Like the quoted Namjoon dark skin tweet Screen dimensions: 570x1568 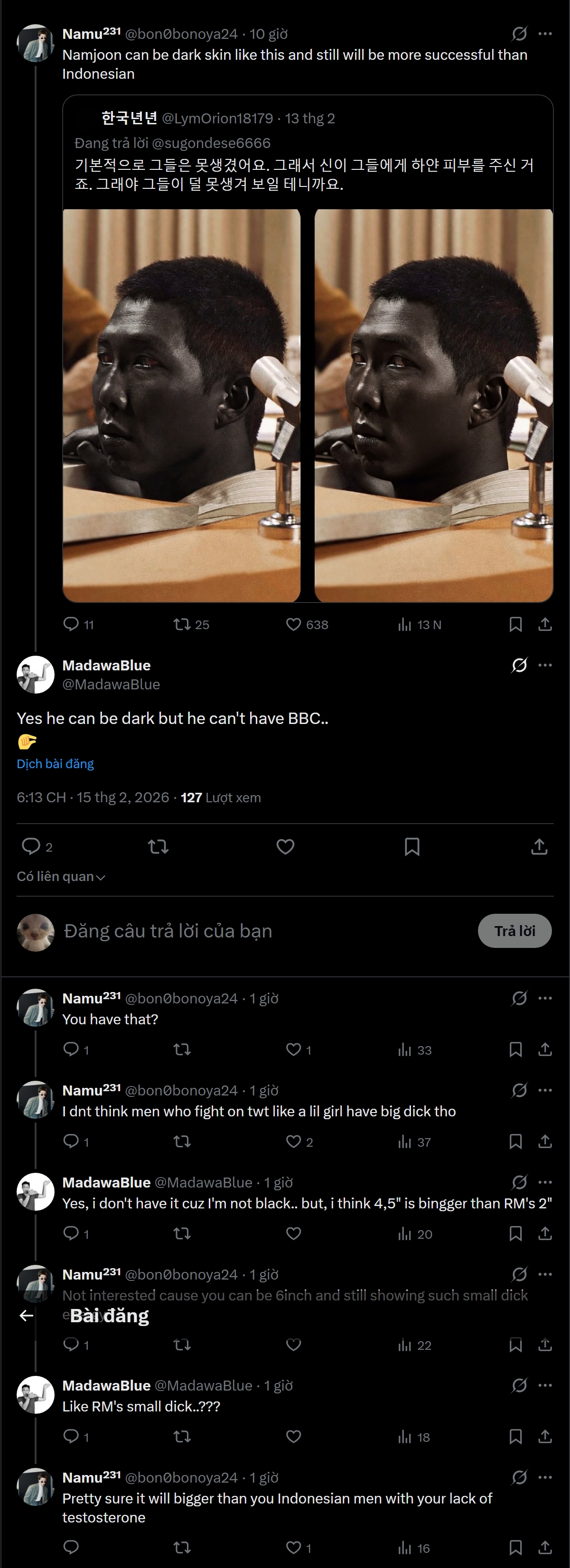(x=293, y=624)
